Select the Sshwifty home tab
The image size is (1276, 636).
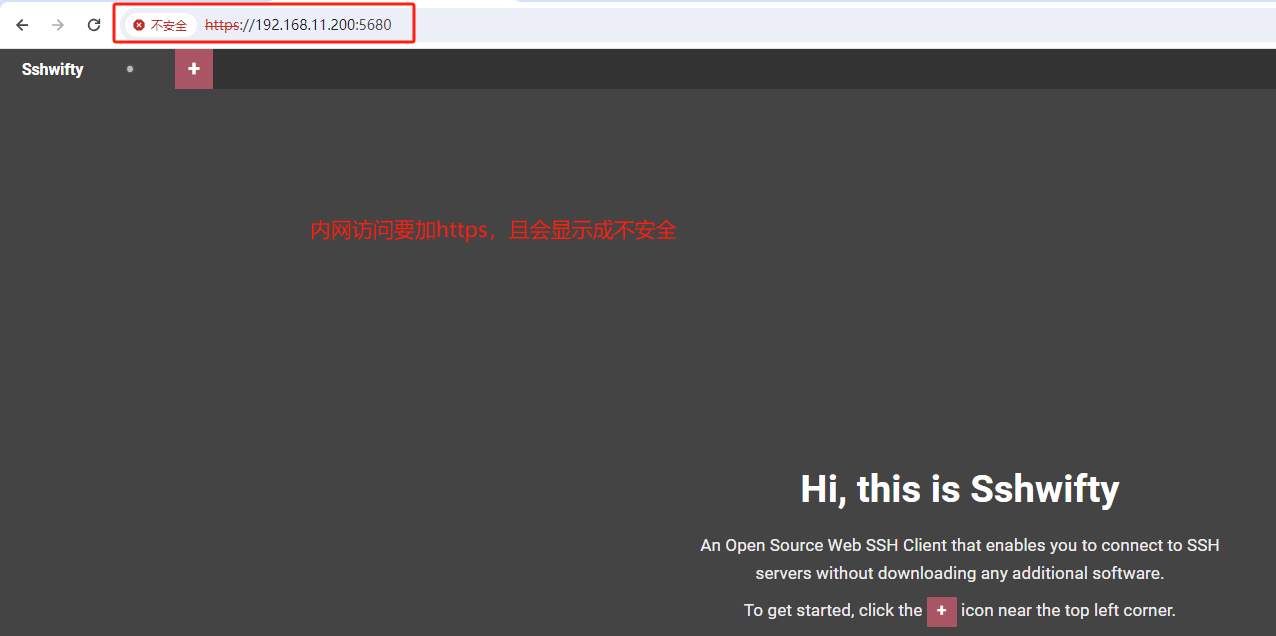click(53, 69)
